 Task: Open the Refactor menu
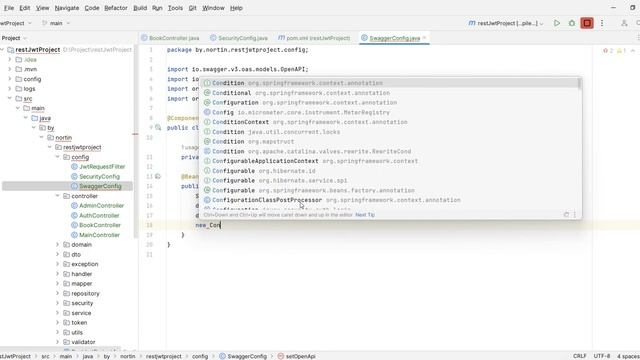(116, 8)
